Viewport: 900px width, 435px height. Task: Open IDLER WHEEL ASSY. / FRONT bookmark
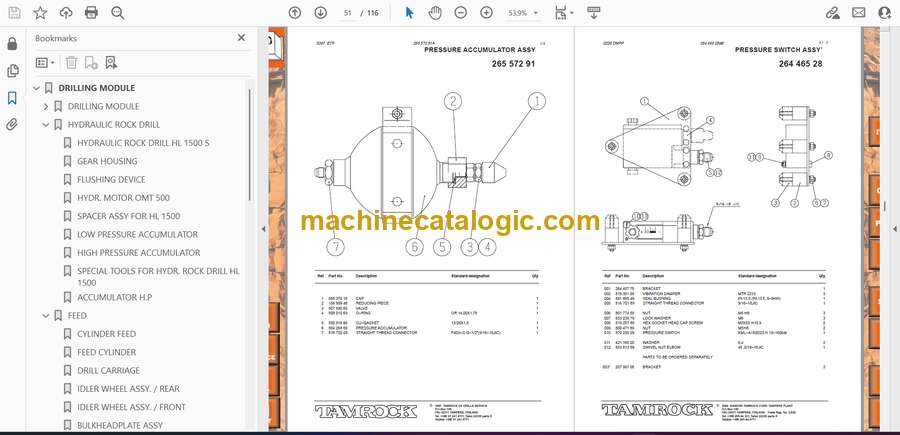131,407
